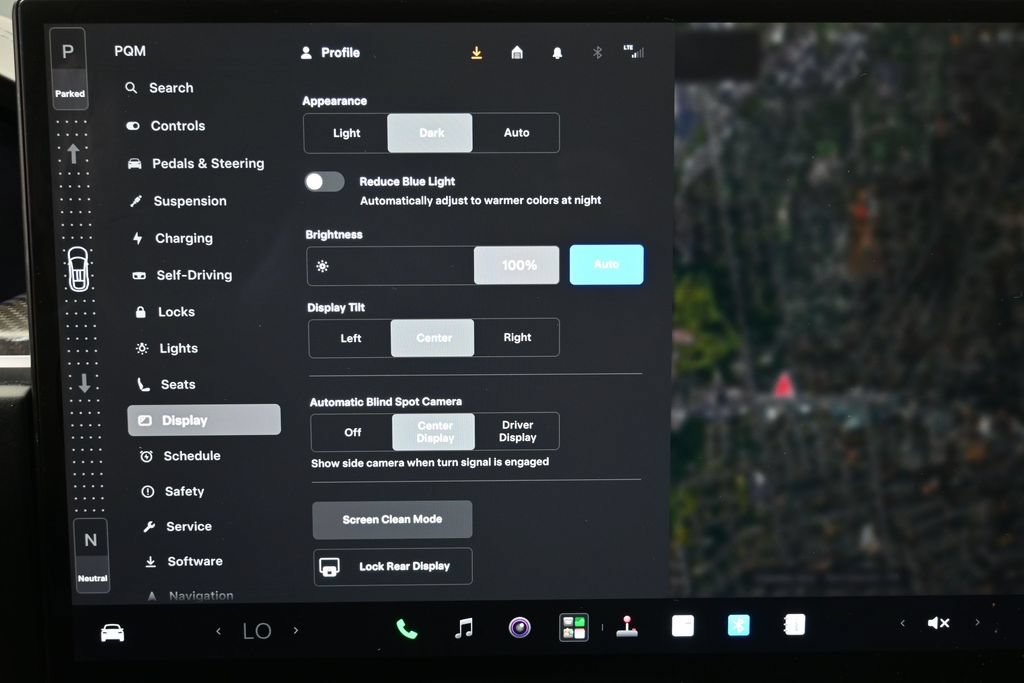Turn Off Automatic Blind Spot Camera
This screenshot has height=683, width=1024.
click(x=353, y=432)
